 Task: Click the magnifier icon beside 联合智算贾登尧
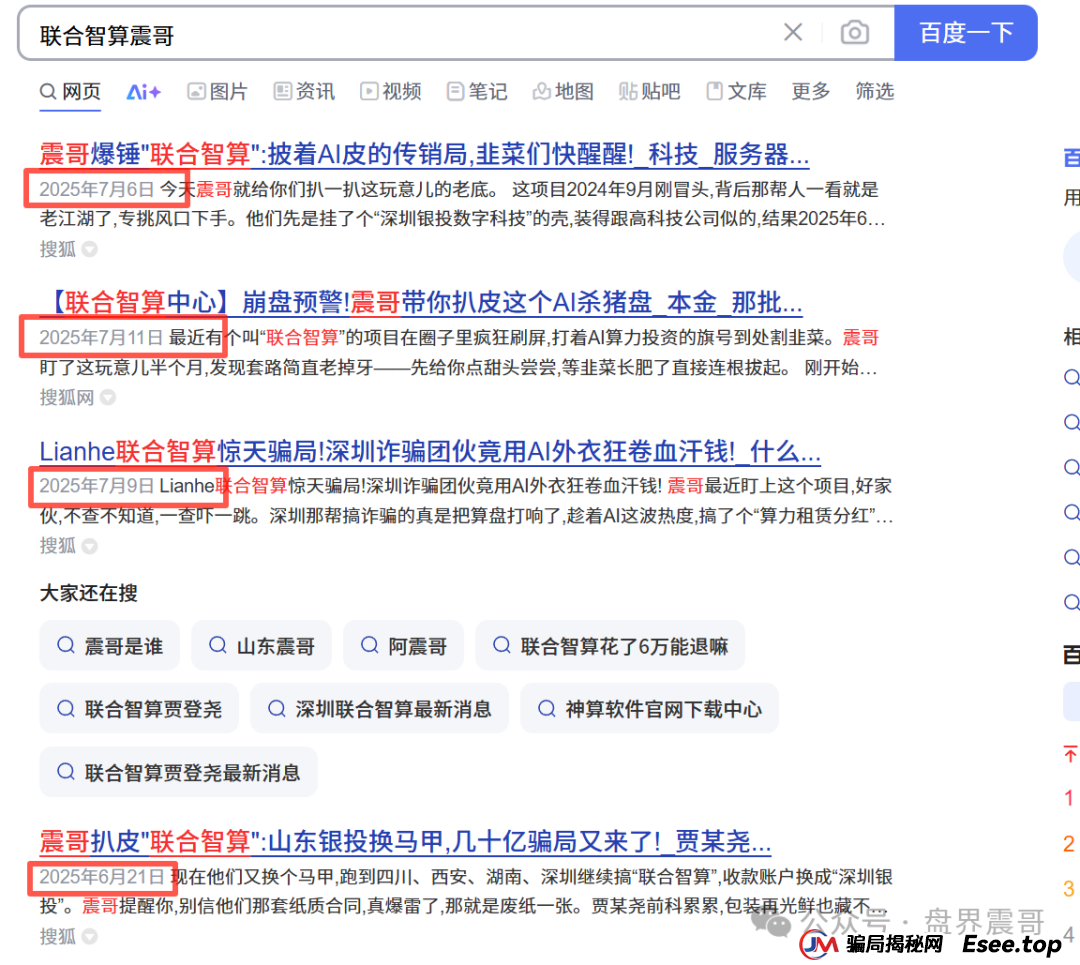[x=65, y=708]
